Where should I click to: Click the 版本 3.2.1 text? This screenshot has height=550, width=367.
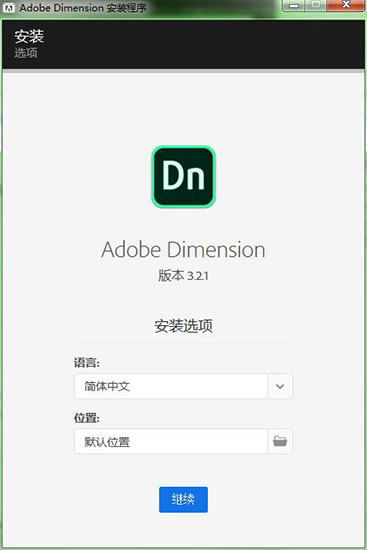(183, 276)
